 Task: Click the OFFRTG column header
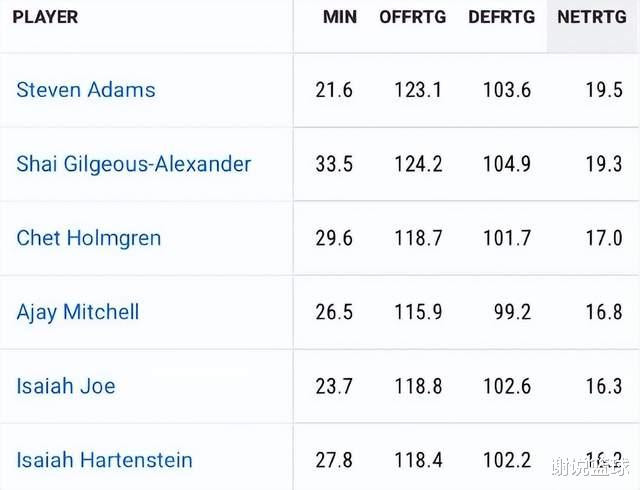coord(410,18)
